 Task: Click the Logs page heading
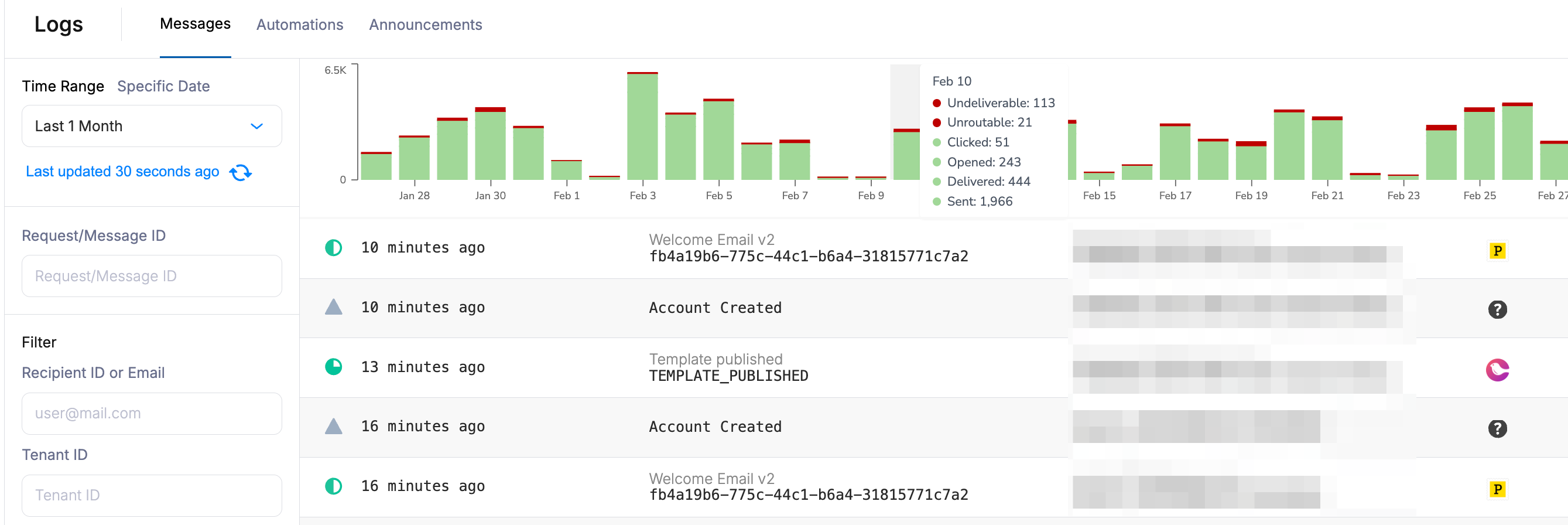(x=59, y=25)
